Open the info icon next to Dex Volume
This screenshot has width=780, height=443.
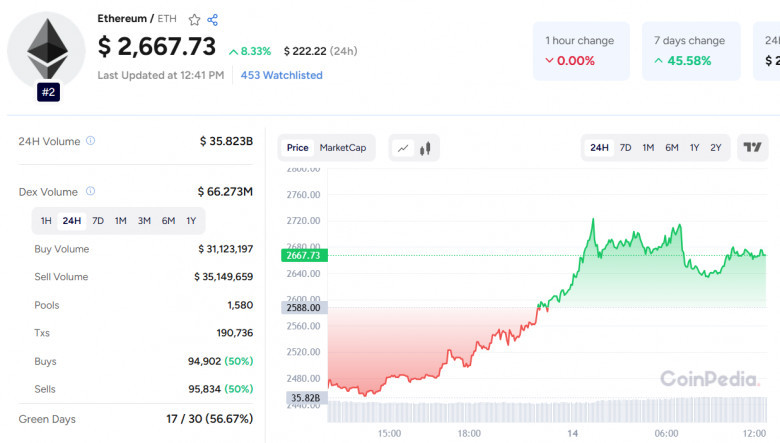point(91,191)
